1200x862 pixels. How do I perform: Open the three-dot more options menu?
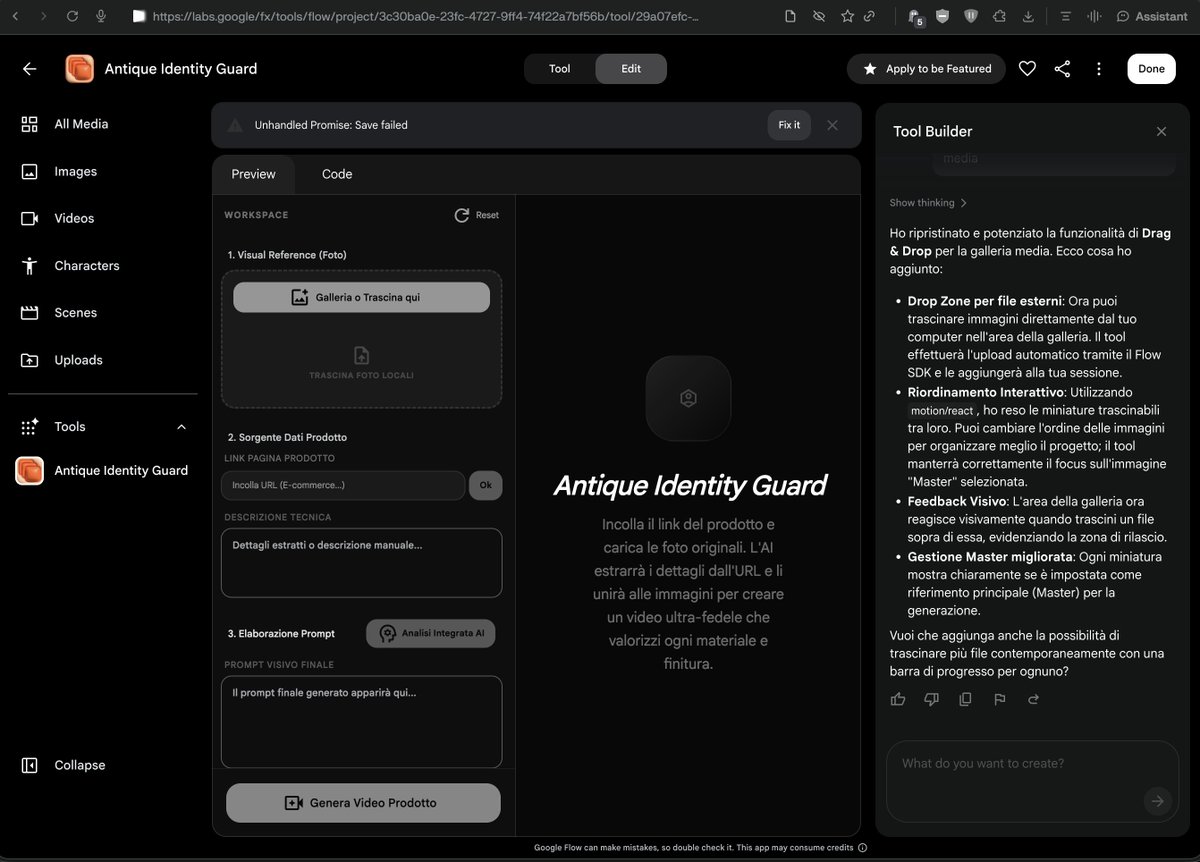(x=1098, y=69)
